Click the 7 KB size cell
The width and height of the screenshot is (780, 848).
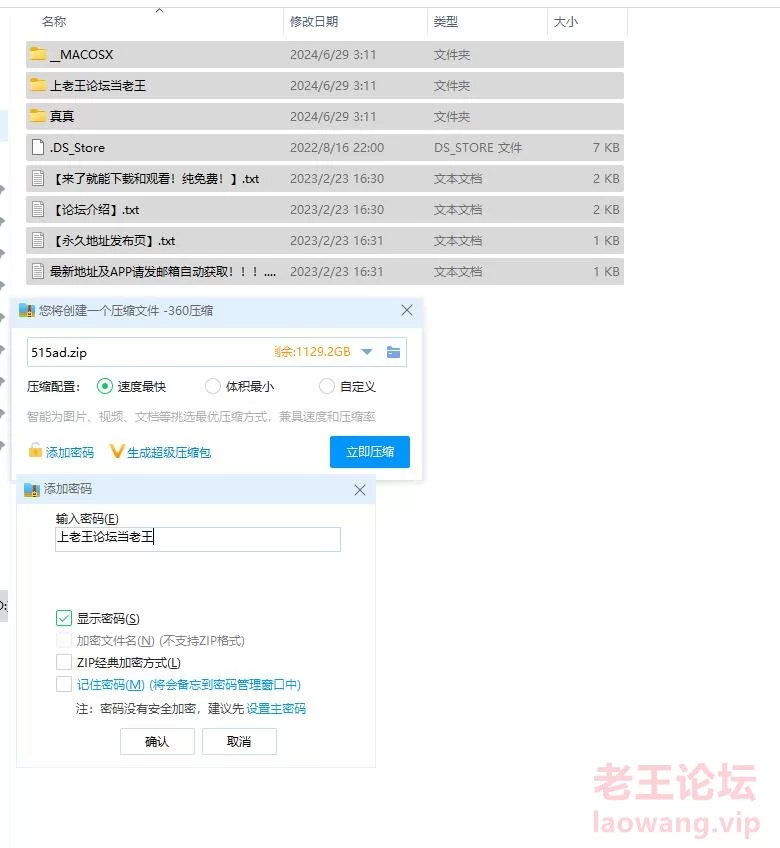pyautogui.click(x=606, y=148)
